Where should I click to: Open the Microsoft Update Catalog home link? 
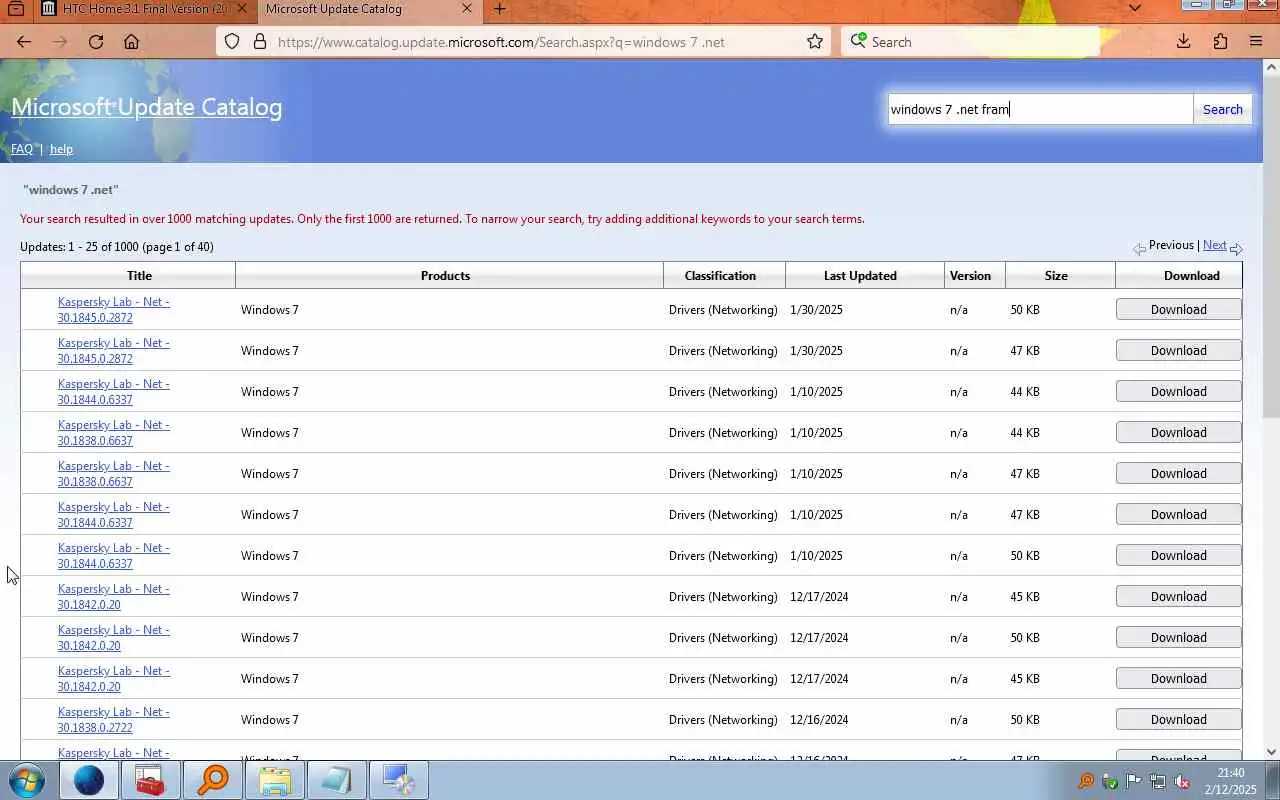[x=147, y=107]
